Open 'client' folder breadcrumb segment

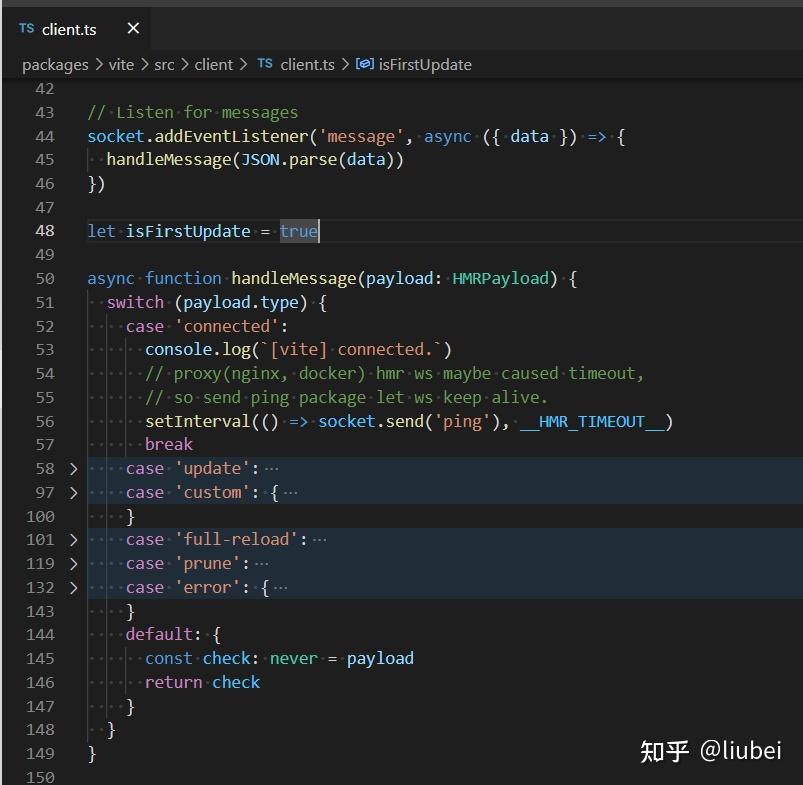tap(214, 65)
